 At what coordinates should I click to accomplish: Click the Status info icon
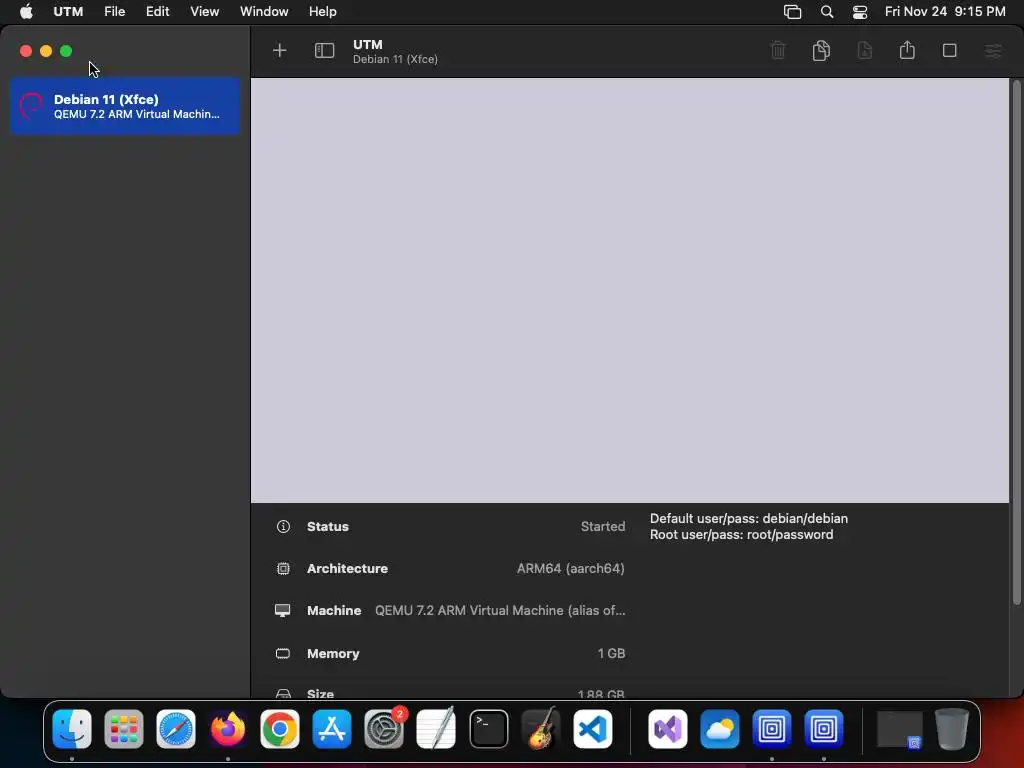(x=283, y=526)
